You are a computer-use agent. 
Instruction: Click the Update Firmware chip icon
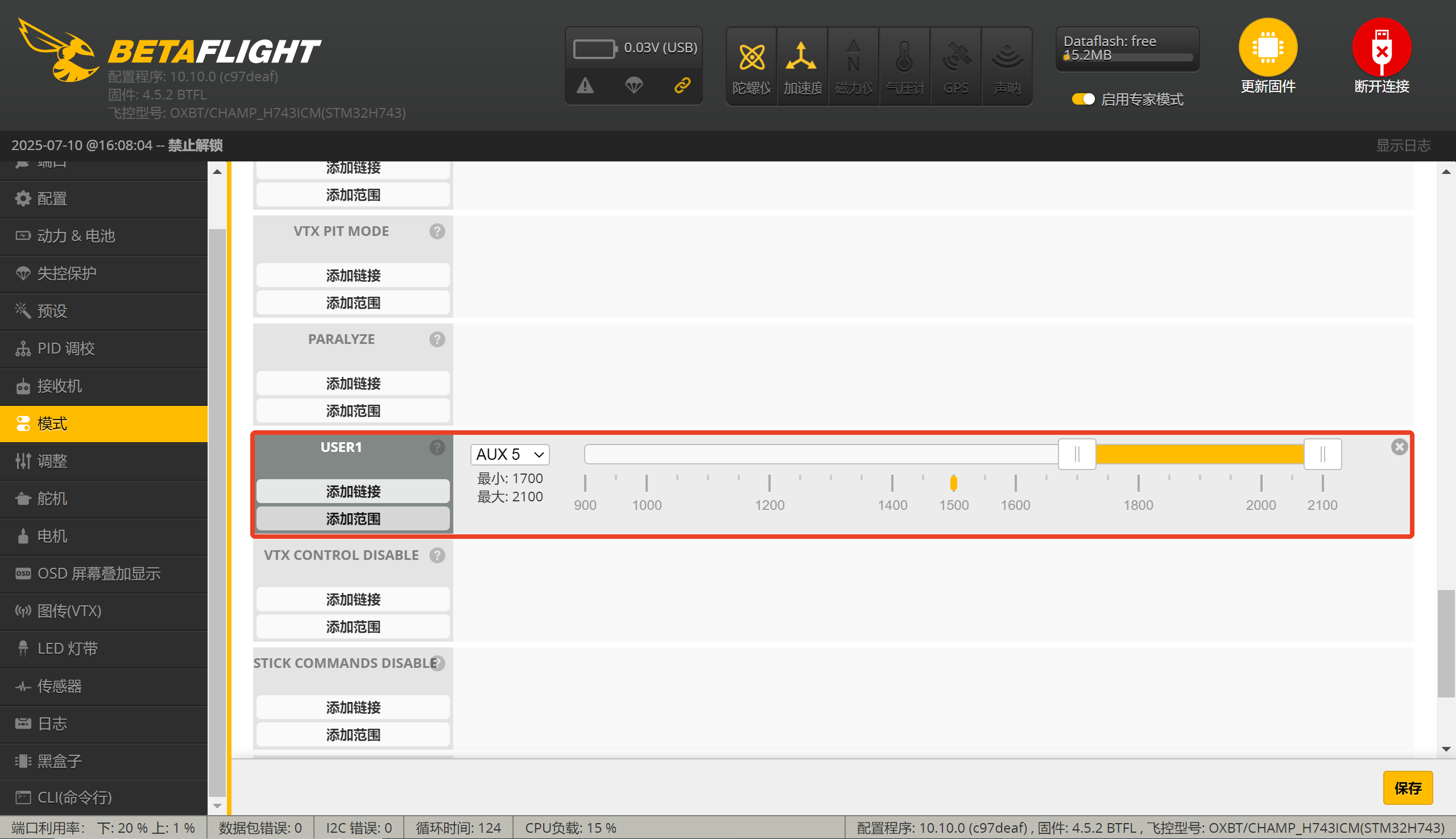[x=1267, y=47]
